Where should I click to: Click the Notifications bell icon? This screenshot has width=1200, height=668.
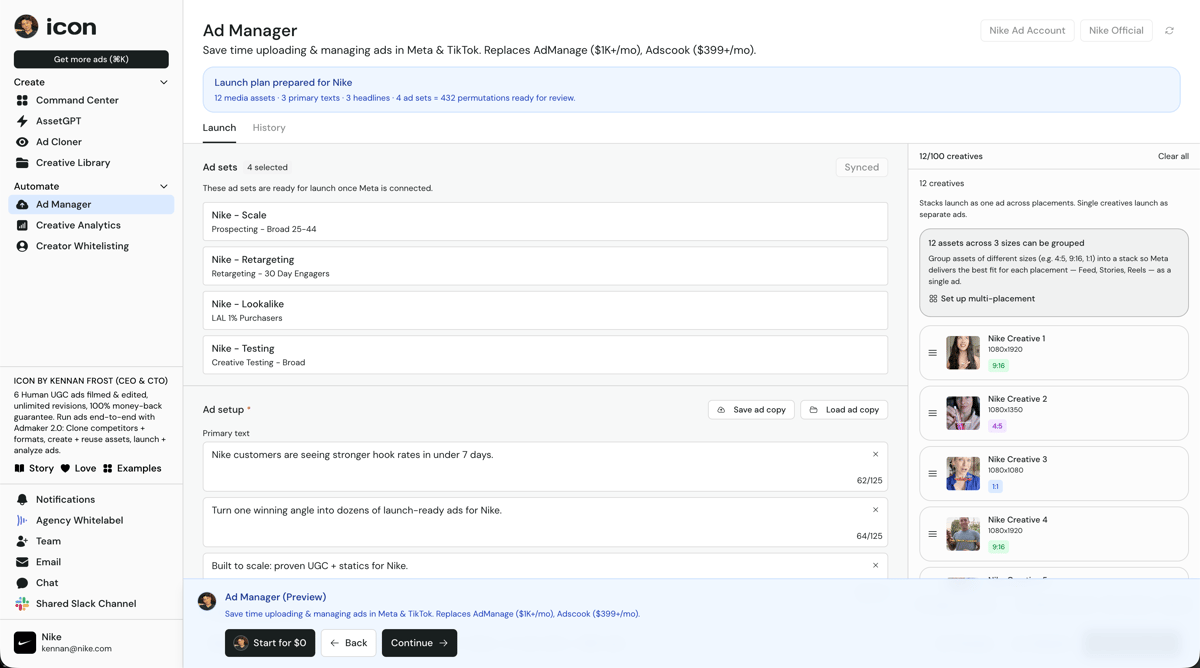[22, 499]
